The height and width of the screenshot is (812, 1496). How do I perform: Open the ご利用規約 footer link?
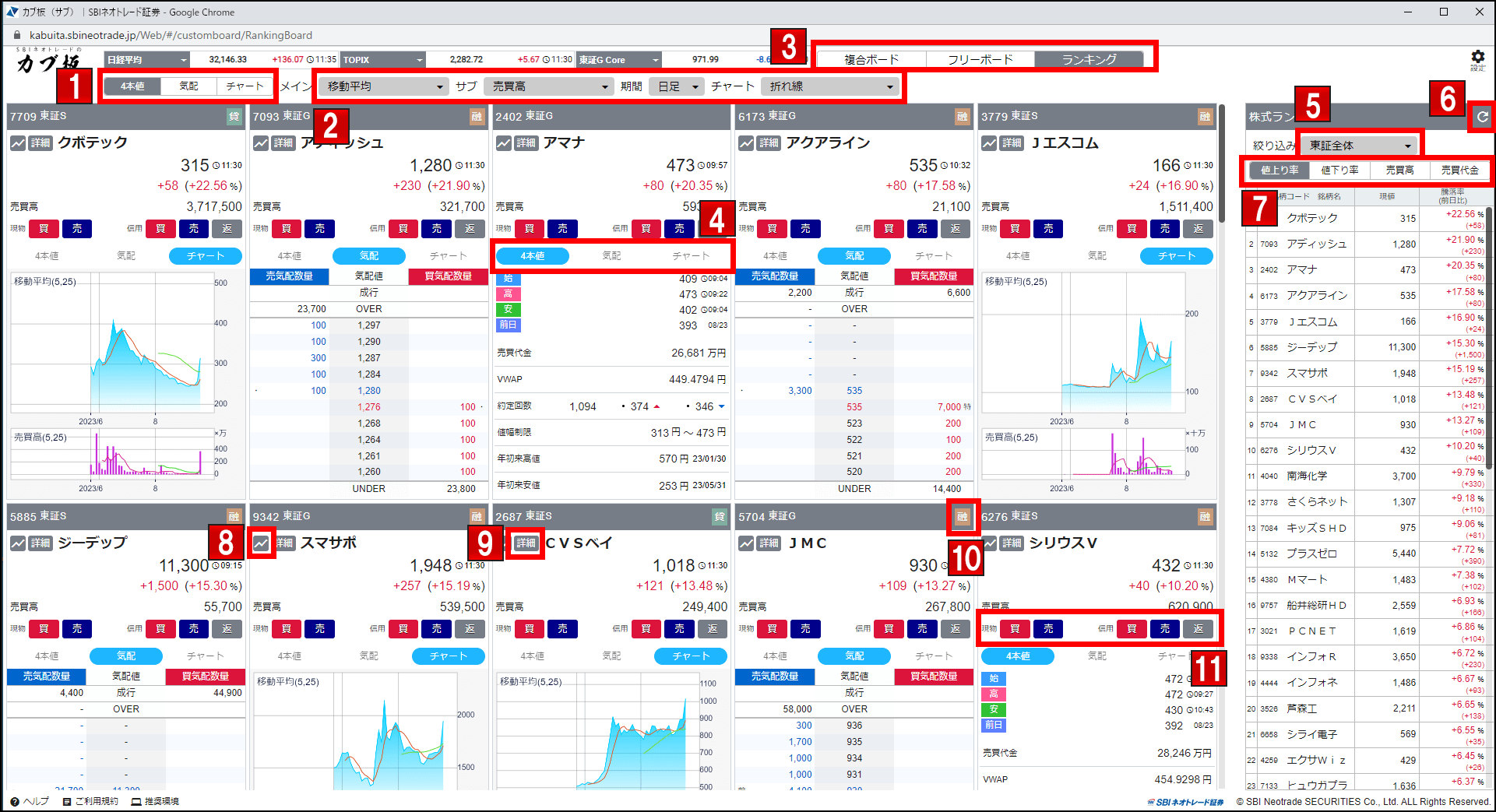(91, 802)
